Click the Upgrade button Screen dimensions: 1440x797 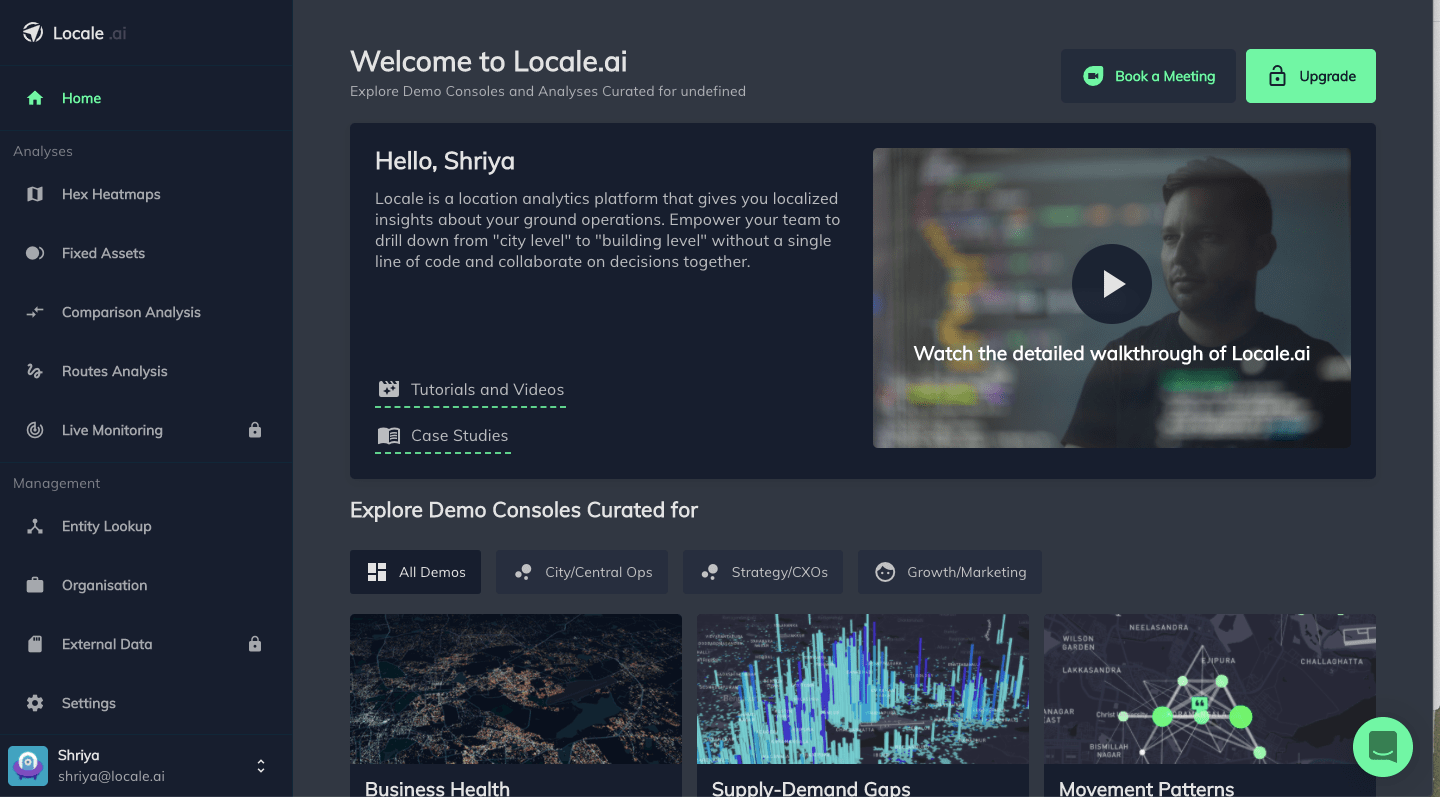click(x=1311, y=76)
